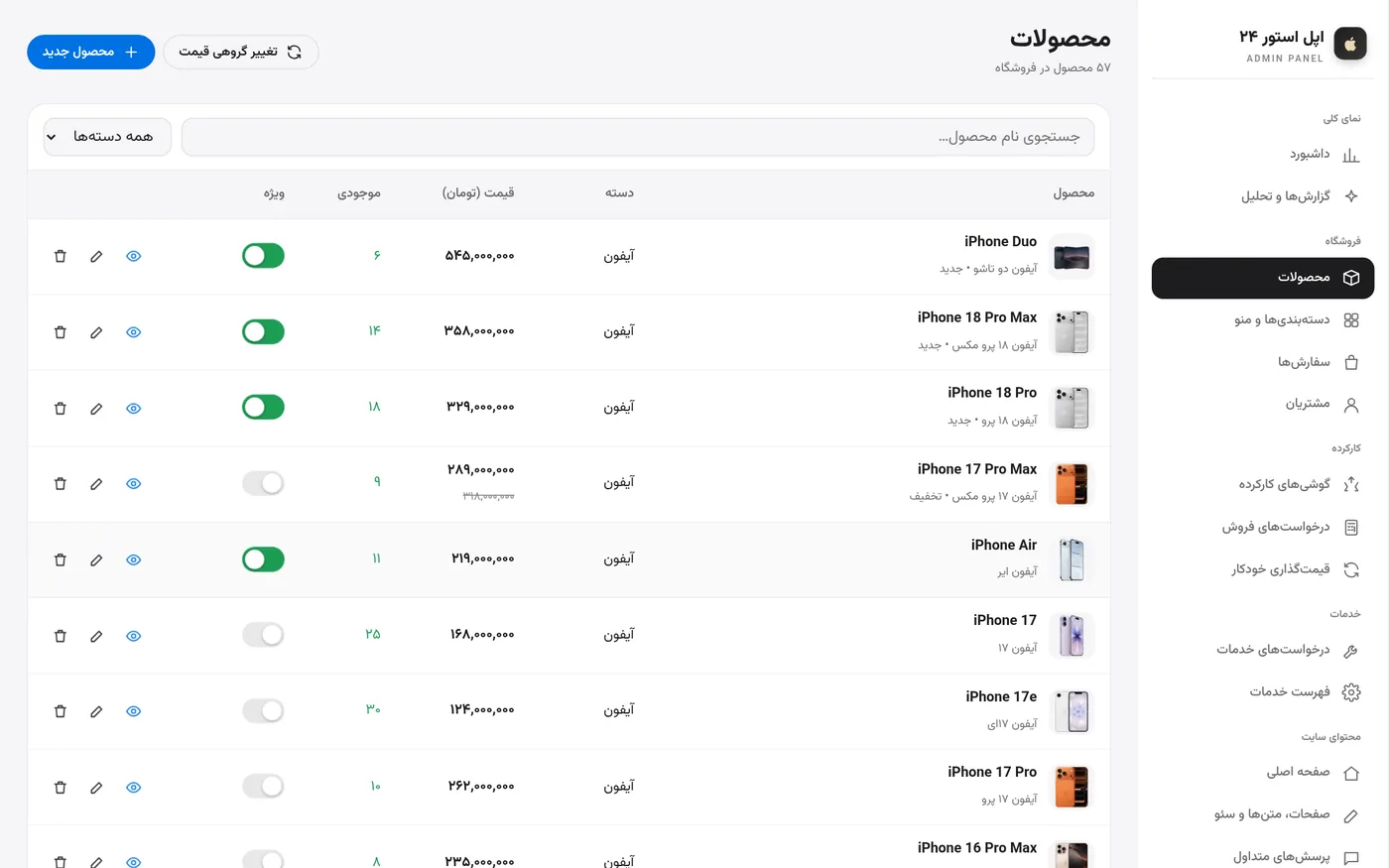The width and height of the screenshot is (1389, 868).
Task: Click the customers person icon
Action: pos(1351,405)
